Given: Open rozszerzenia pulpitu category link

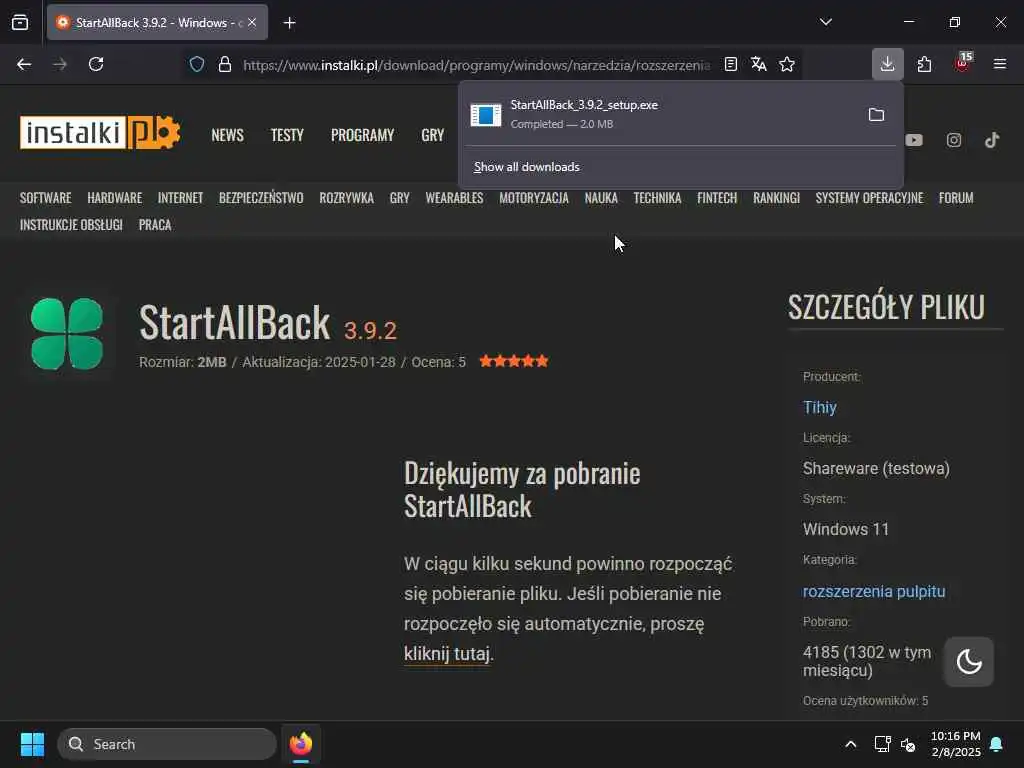Looking at the screenshot, I should (x=874, y=592).
